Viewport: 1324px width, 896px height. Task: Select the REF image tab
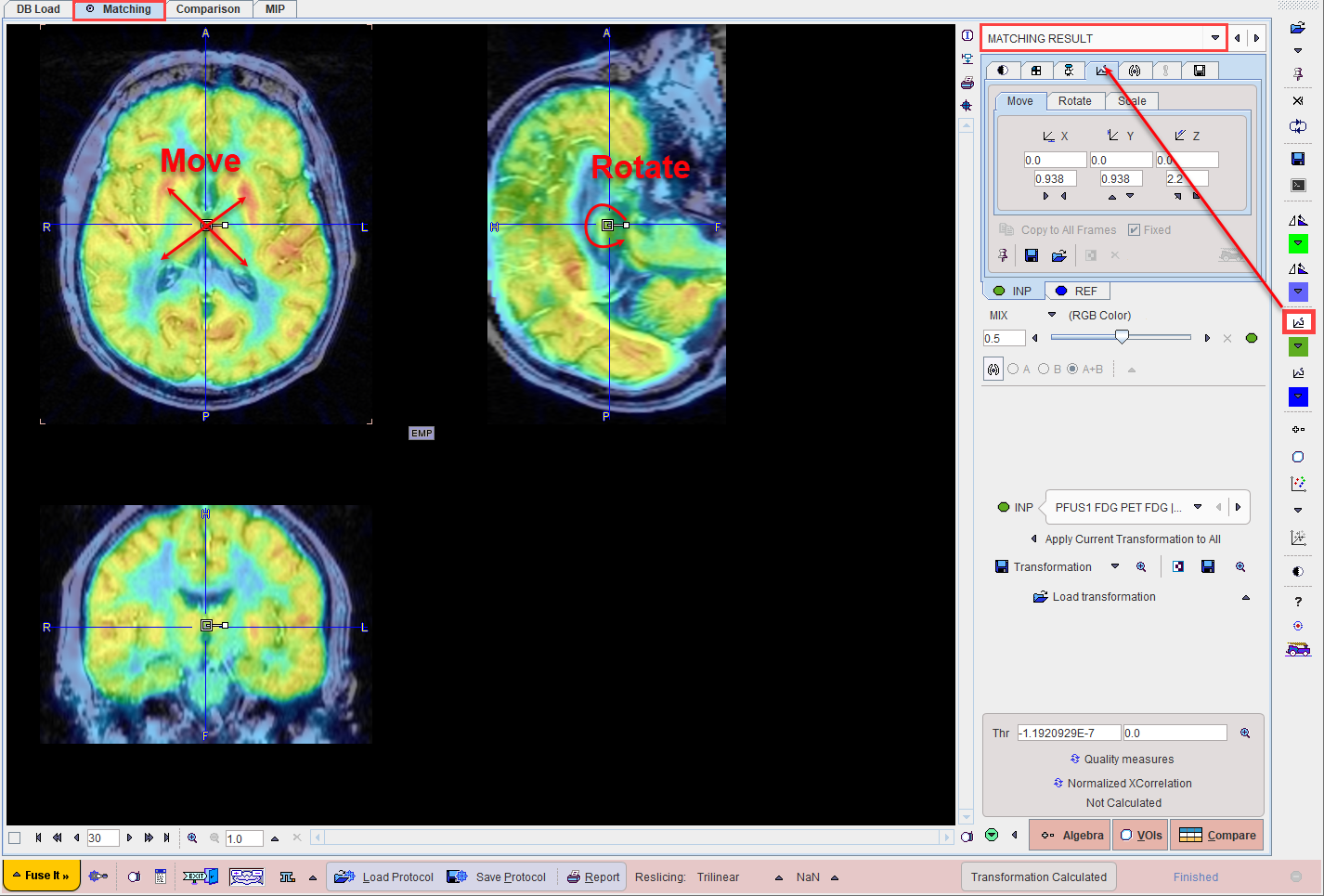[1077, 291]
